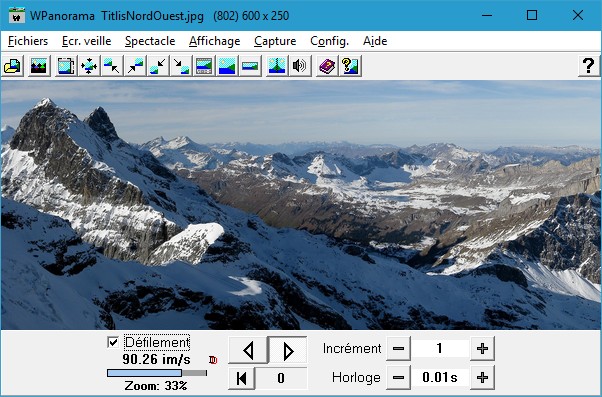Screen dimensions: 602x397
Task: Click the position value field showing 0
Action: 281,378
